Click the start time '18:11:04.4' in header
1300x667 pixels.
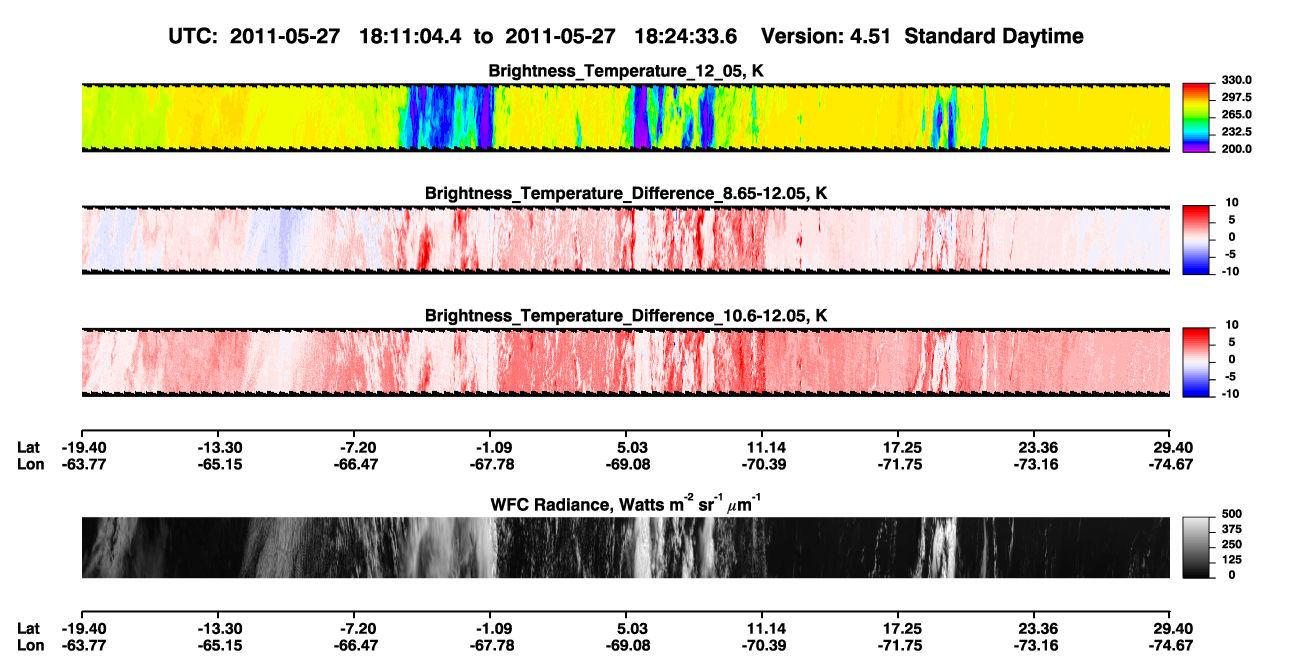tap(410, 37)
